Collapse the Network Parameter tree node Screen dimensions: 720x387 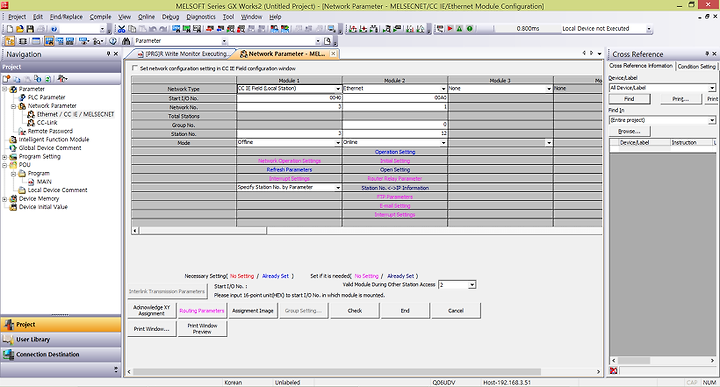(x=13, y=106)
